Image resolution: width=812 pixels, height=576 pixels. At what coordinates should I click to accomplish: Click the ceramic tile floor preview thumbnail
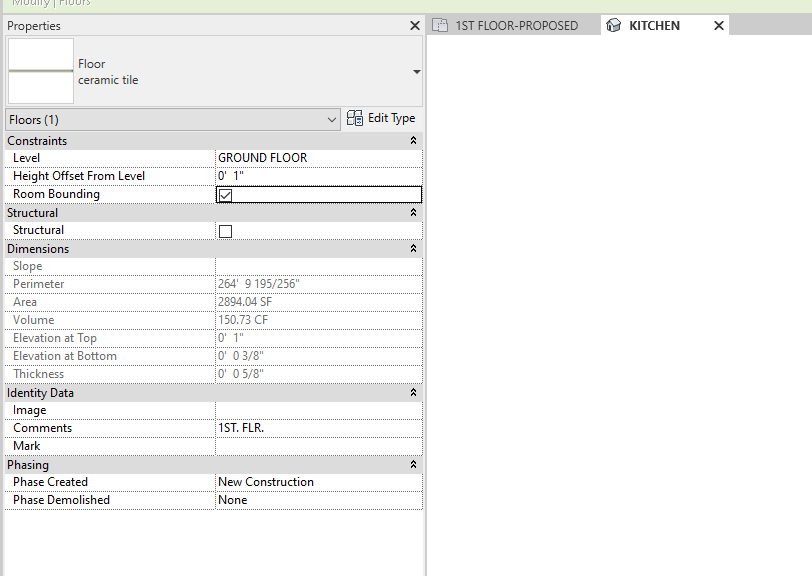point(40,71)
